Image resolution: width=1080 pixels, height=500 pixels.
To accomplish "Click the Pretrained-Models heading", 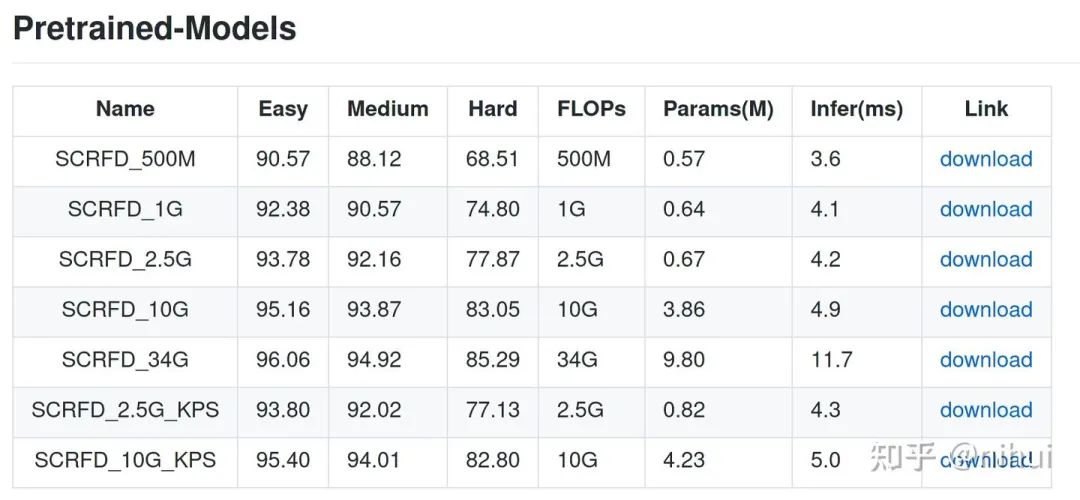I will [x=155, y=28].
